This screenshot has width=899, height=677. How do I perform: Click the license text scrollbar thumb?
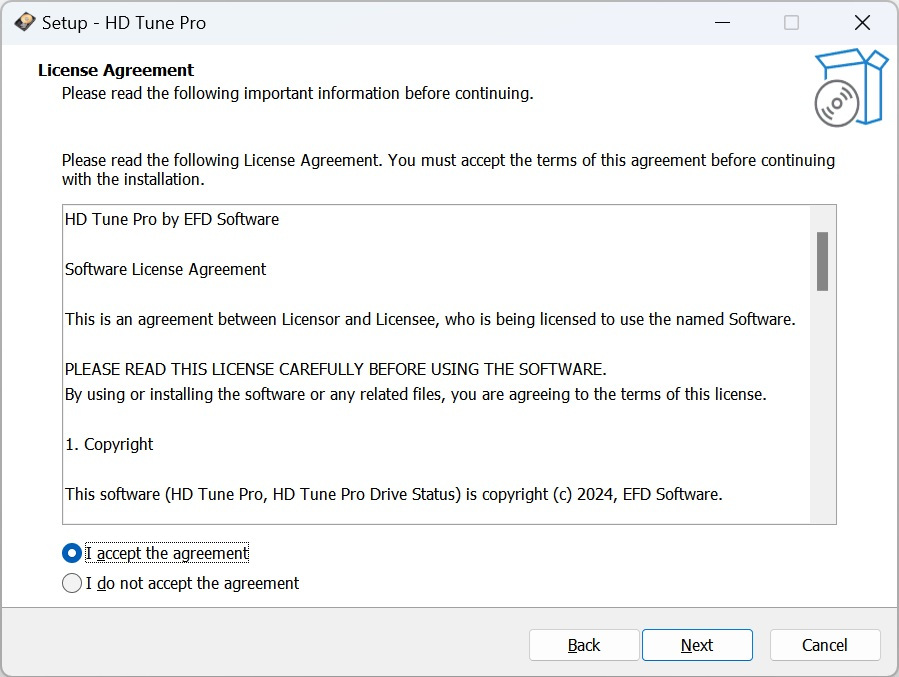click(823, 261)
